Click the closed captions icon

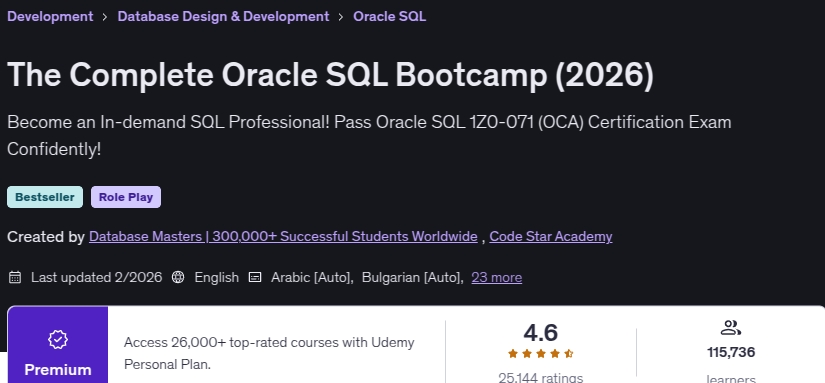tap(255, 277)
